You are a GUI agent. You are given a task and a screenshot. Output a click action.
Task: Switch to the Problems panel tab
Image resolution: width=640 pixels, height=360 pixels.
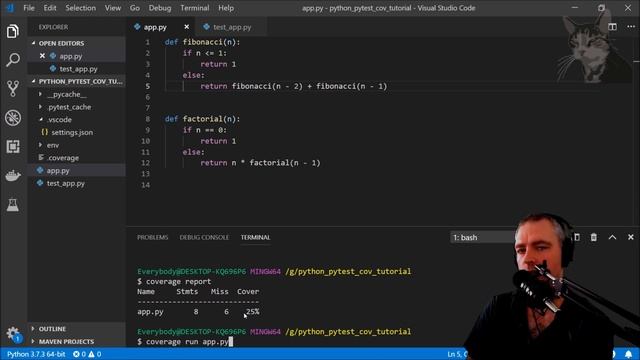[x=153, y=237]
